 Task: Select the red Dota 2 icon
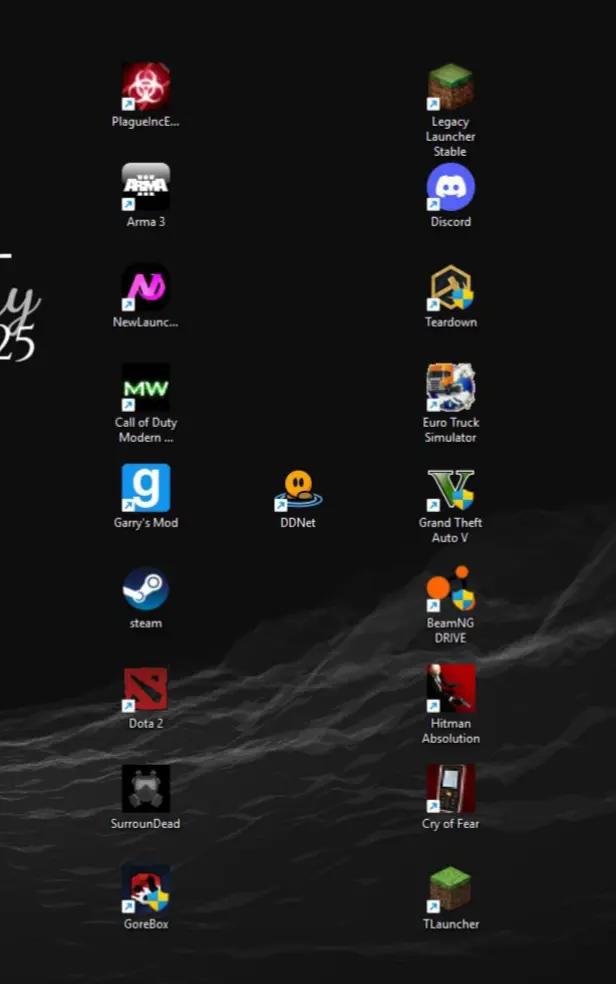pos(146,688)
